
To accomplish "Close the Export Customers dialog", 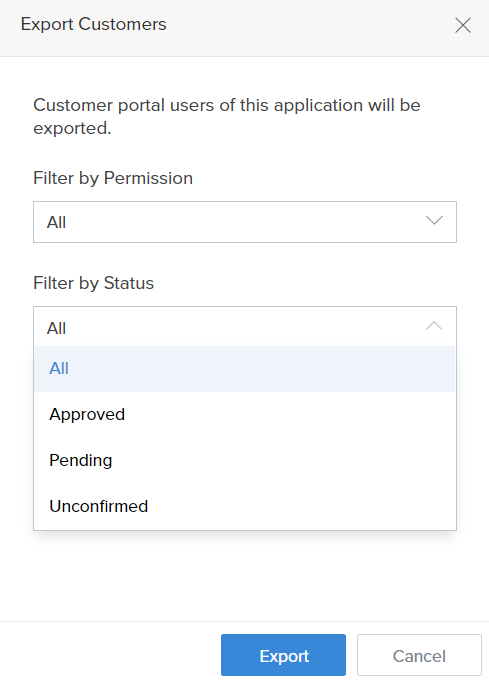I will [x=463, y=25].
